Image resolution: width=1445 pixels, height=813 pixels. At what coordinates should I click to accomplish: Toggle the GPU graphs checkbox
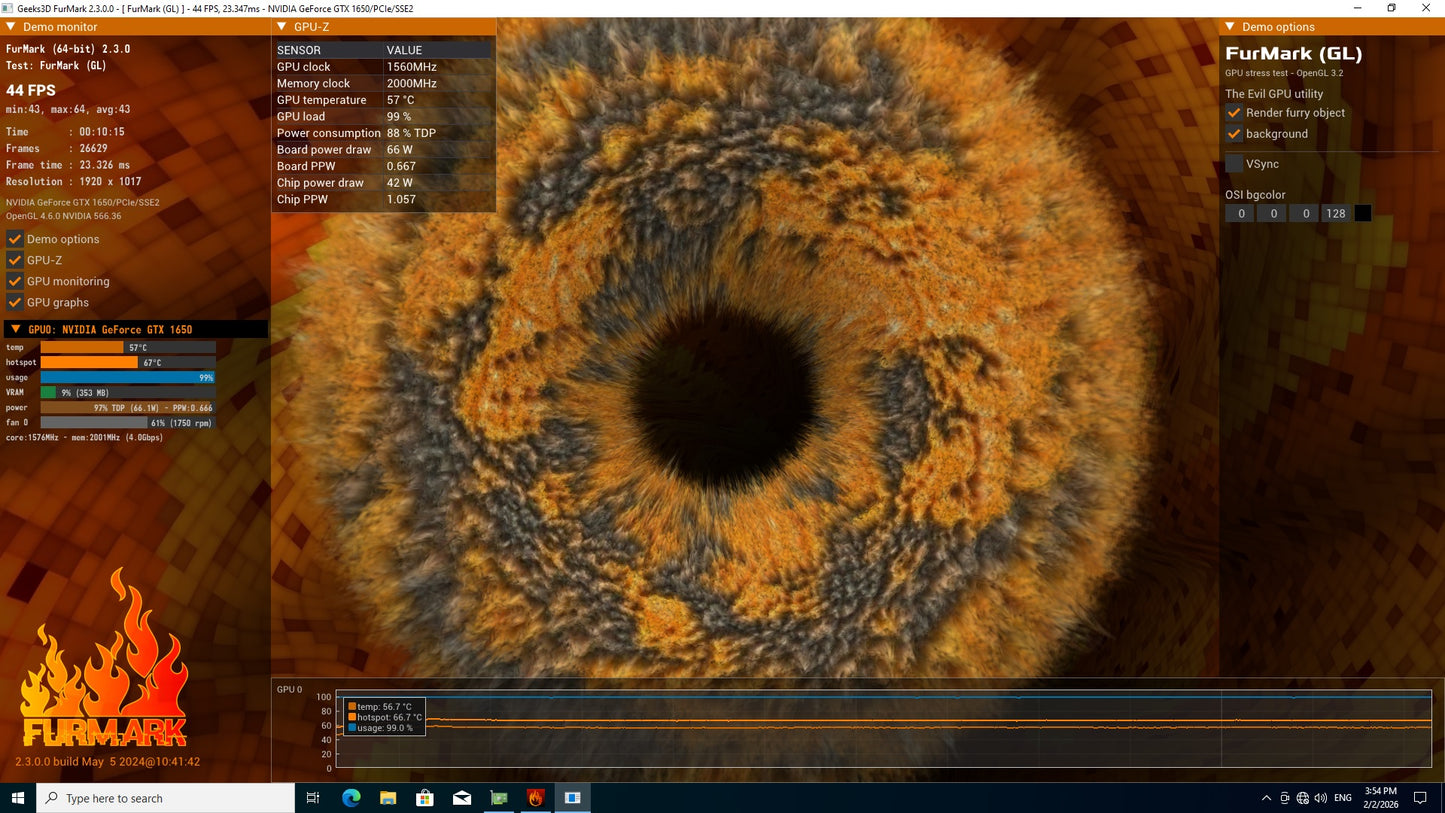15,302
